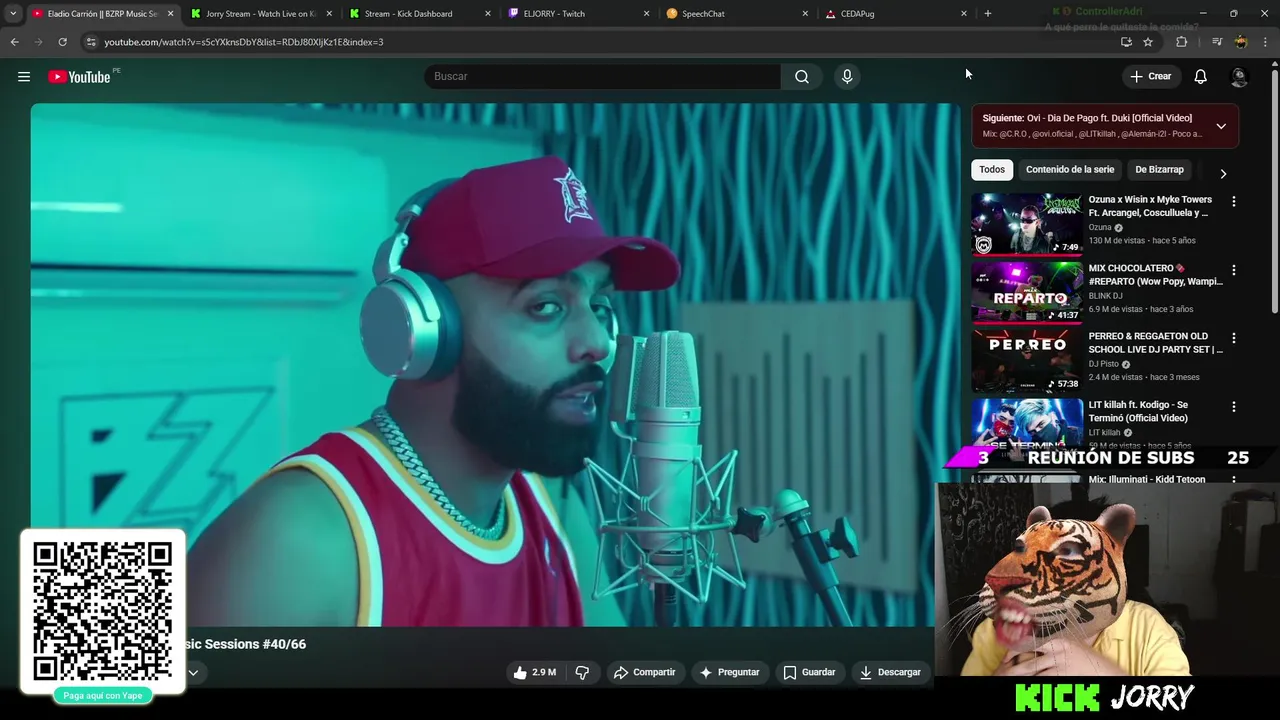Switch to SpeechChat tab

[738, 14]
